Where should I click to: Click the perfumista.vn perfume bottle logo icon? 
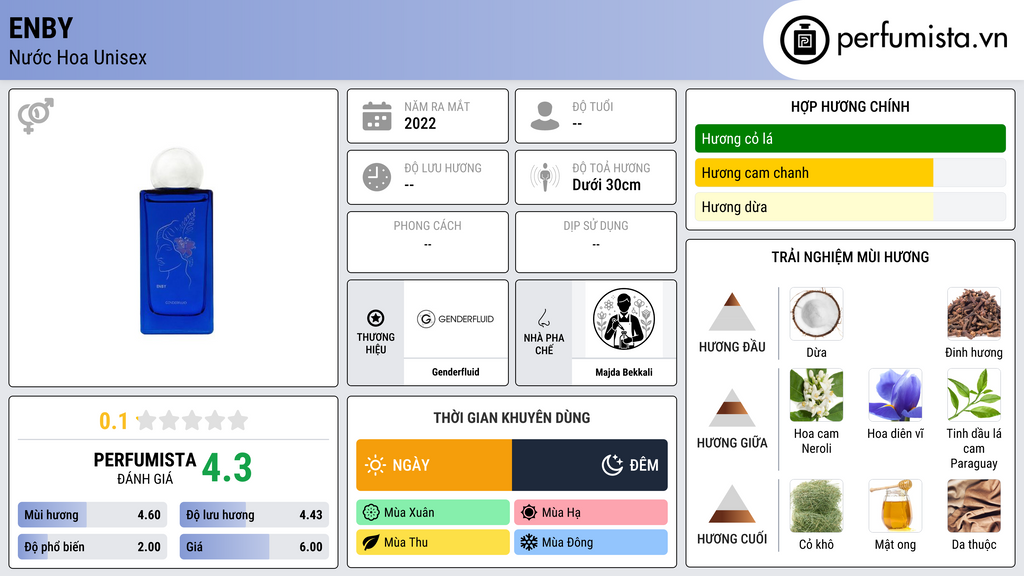pos(804,40)
